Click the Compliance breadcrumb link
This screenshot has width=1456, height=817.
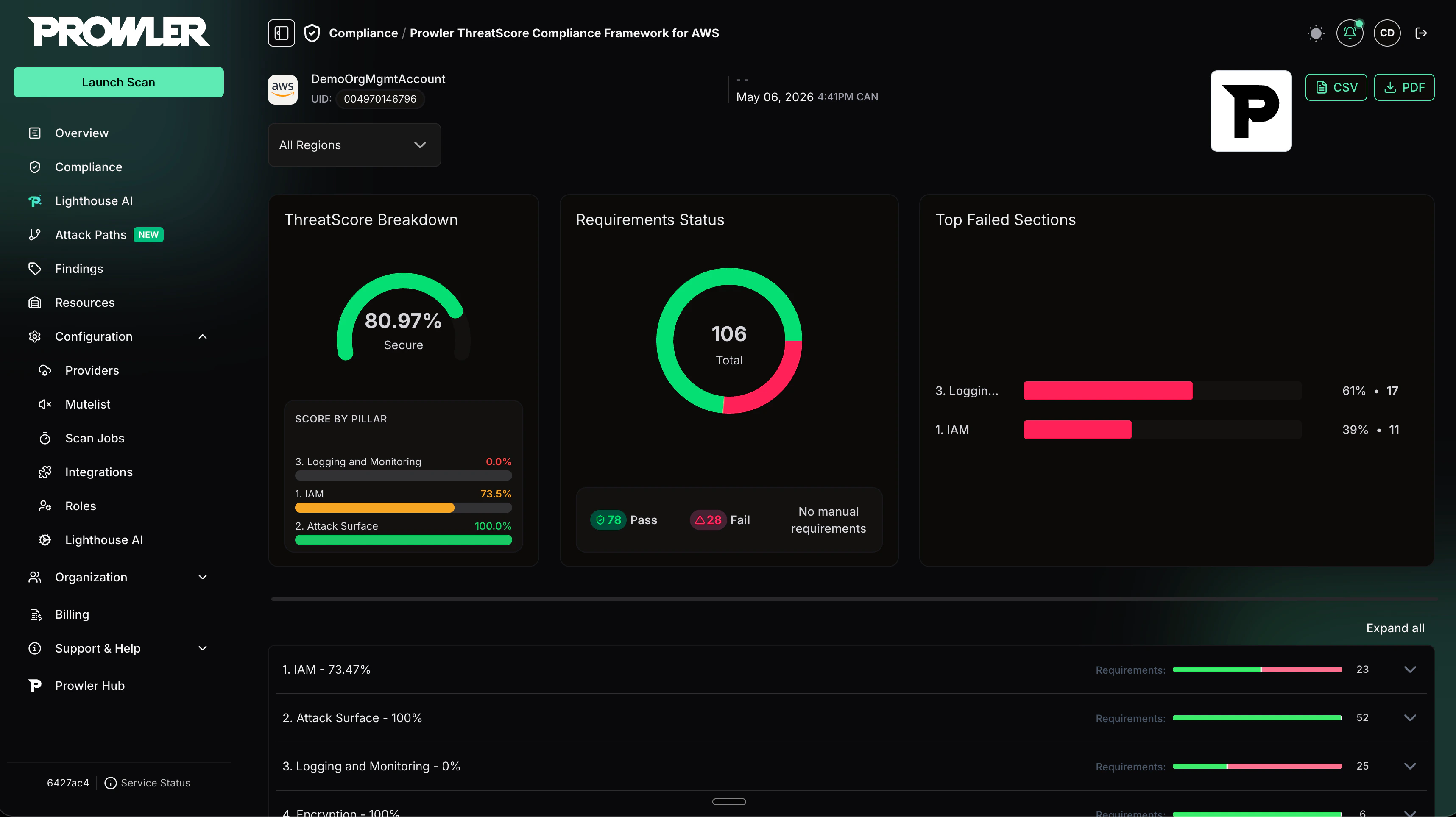[363, 33]
